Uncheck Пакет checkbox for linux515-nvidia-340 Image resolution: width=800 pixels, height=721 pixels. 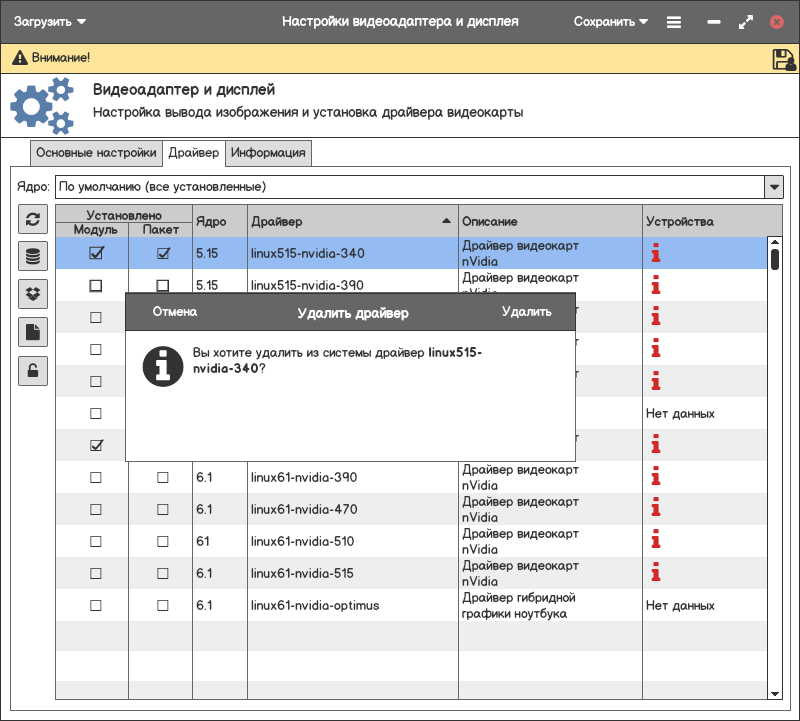pos(162,253)
